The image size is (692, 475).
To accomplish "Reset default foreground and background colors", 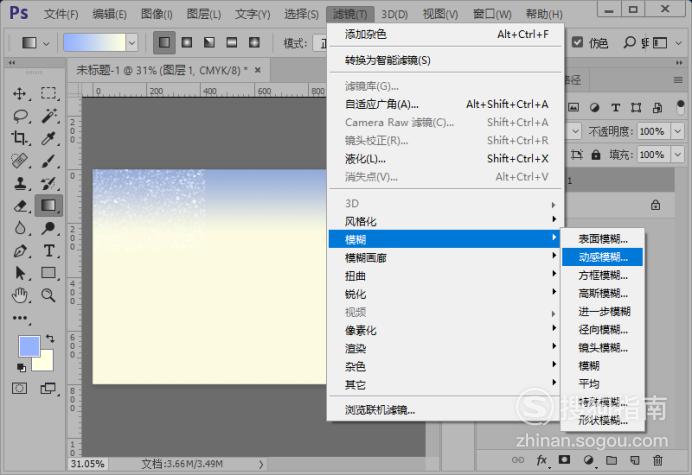I will click(21, 367).
